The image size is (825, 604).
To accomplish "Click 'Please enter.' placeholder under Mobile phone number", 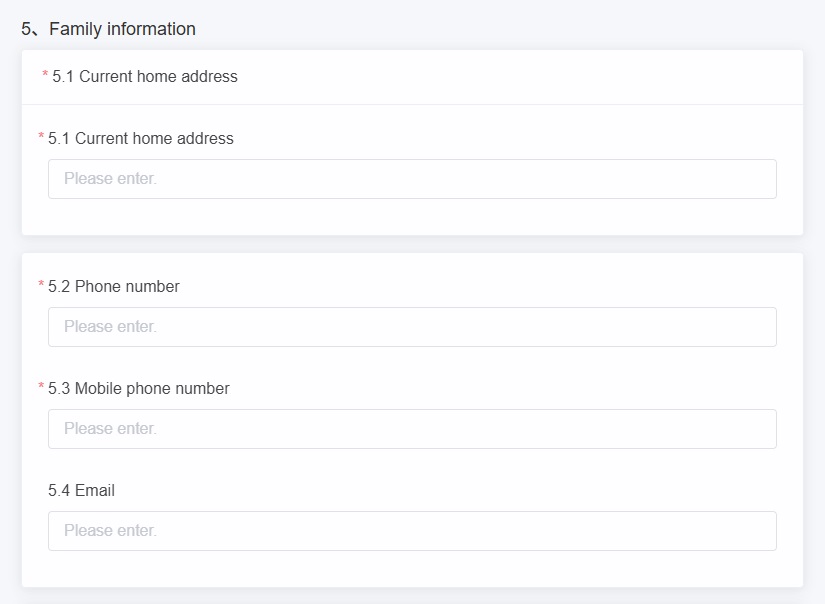I will 110,429.
